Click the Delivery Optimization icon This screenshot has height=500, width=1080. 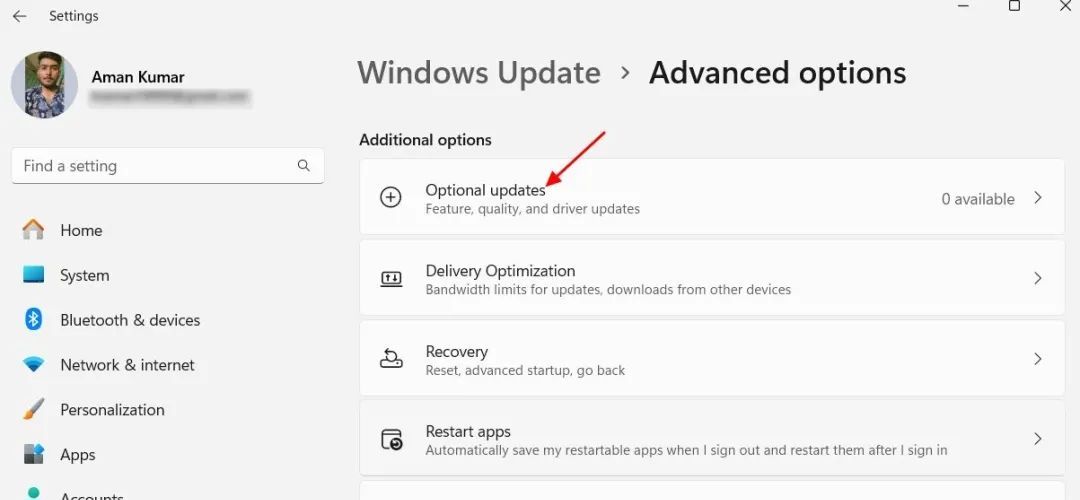point(391,278)
